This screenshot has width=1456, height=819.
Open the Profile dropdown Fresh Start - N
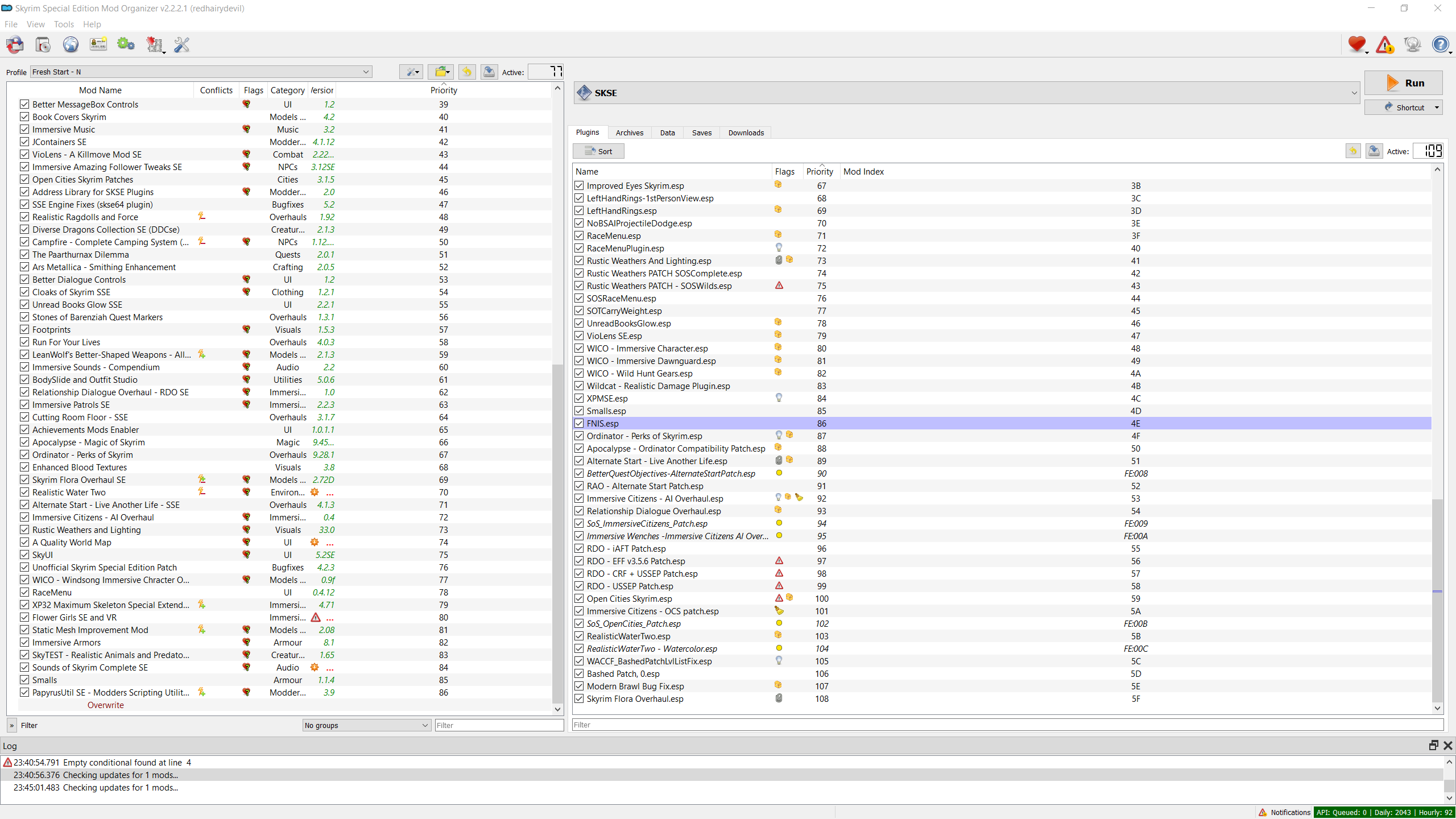click(x=201, y=72)
